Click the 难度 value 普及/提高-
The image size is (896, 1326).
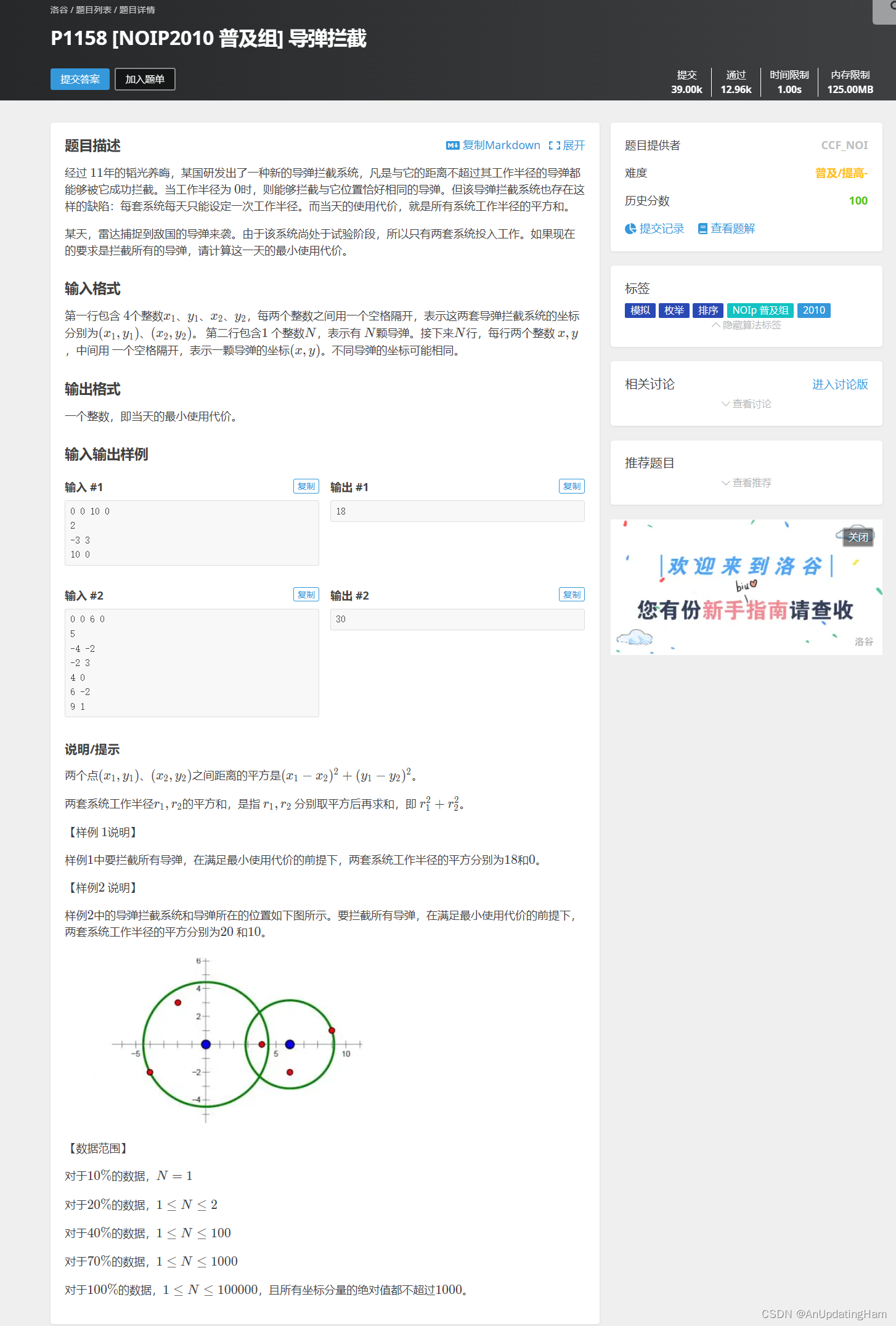(841, 173)
